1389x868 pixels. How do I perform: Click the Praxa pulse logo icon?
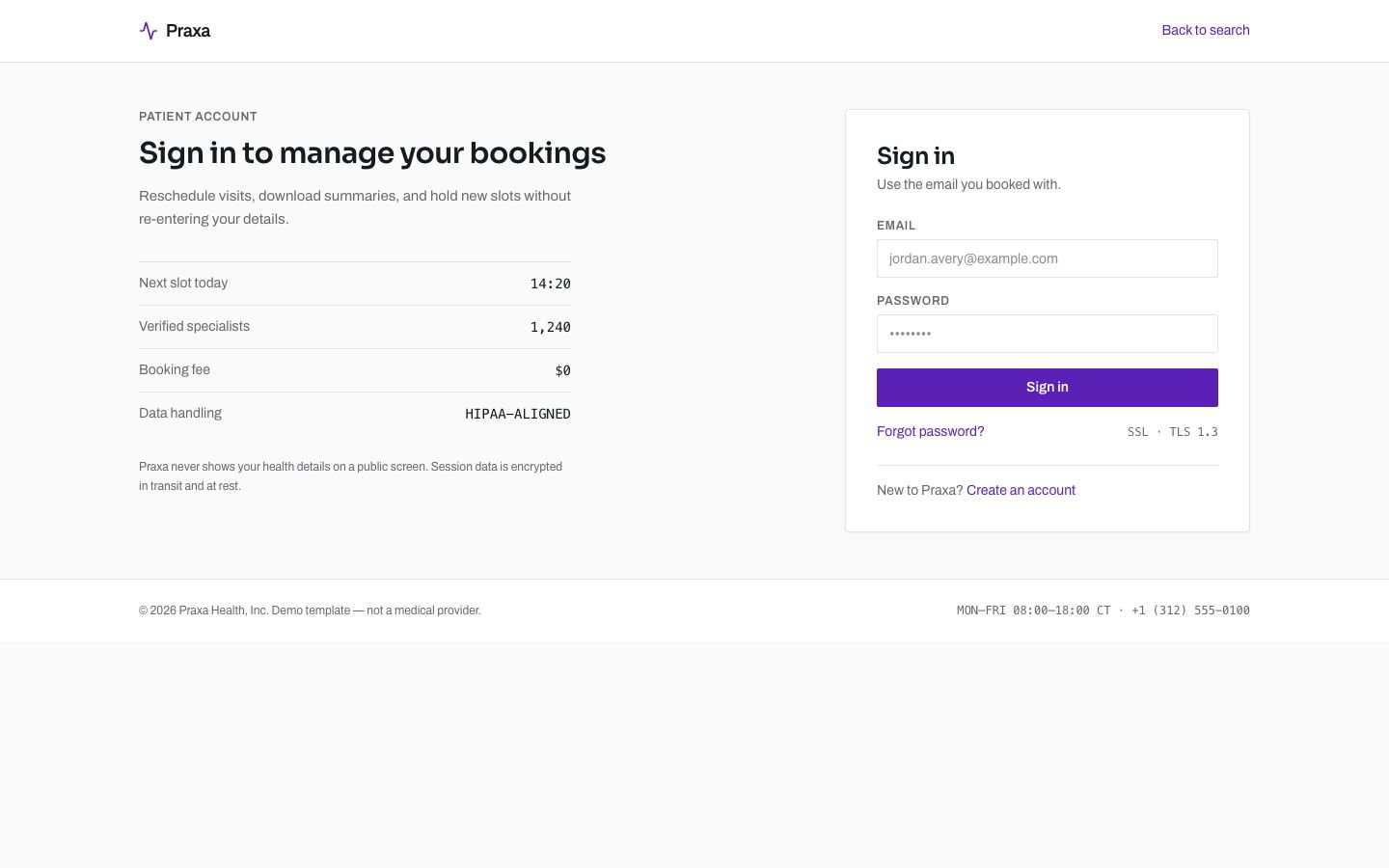pos(149,31)
